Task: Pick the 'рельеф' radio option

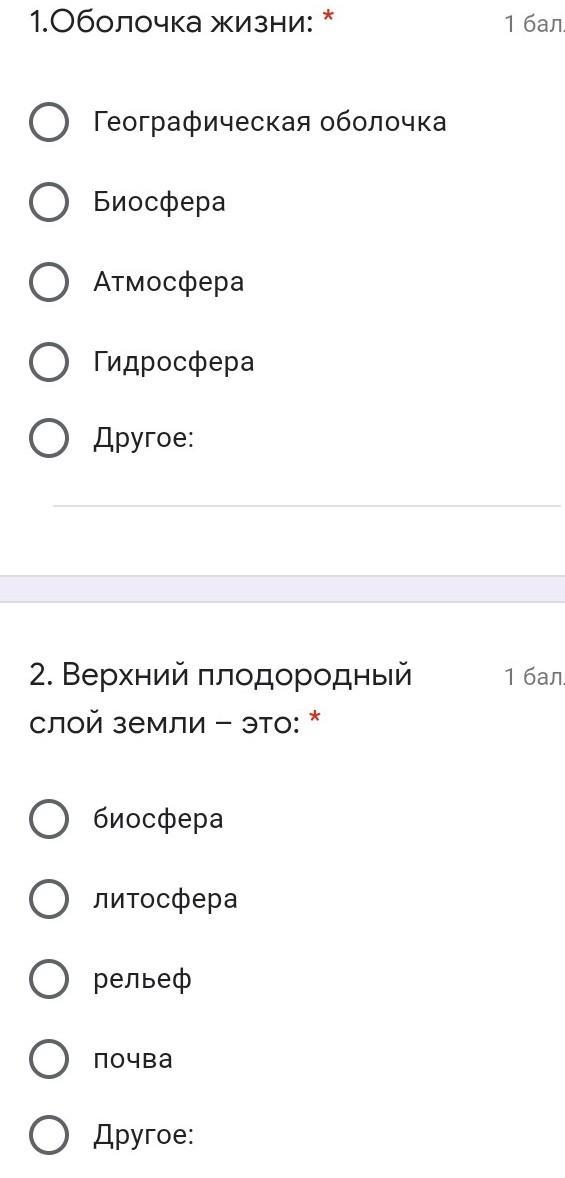Action: pyautogui.click(x=49, y=979)
